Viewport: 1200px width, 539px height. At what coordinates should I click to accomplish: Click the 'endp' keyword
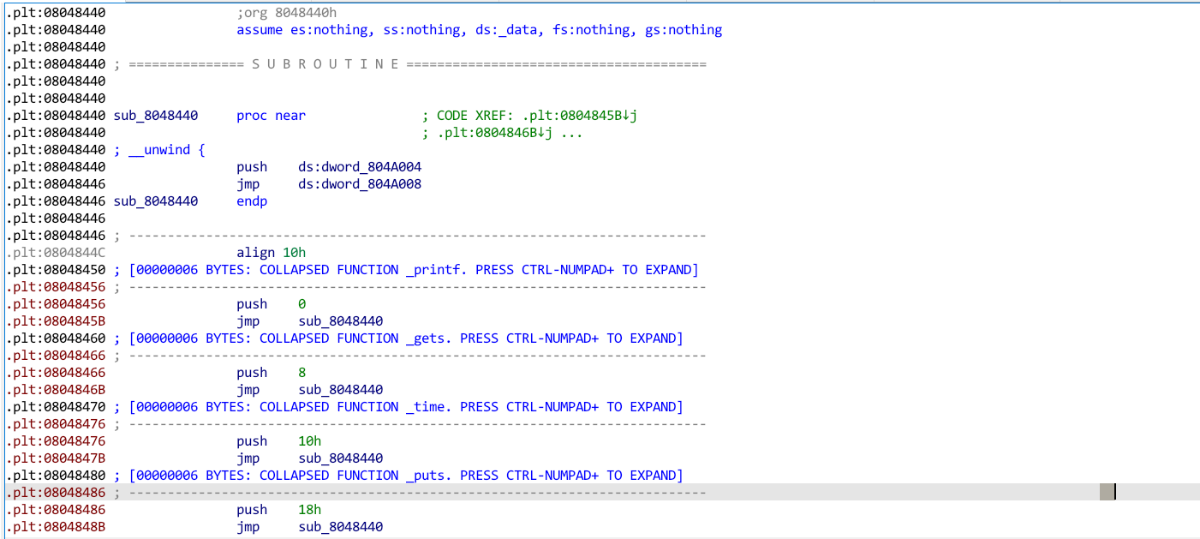252,201
